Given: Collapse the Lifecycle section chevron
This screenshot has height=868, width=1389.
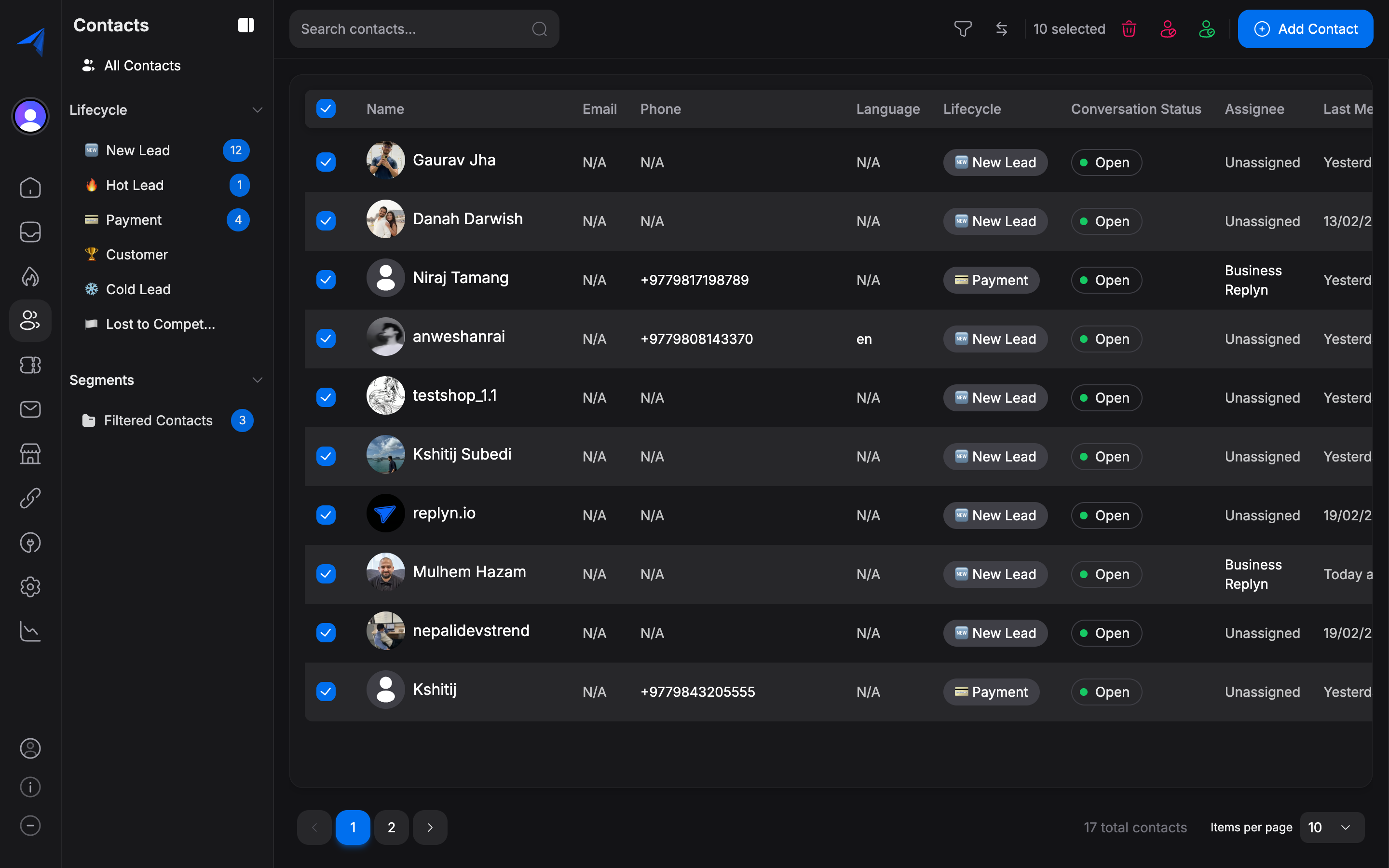Looking at the screenshot, I should [x=257, y=109].
